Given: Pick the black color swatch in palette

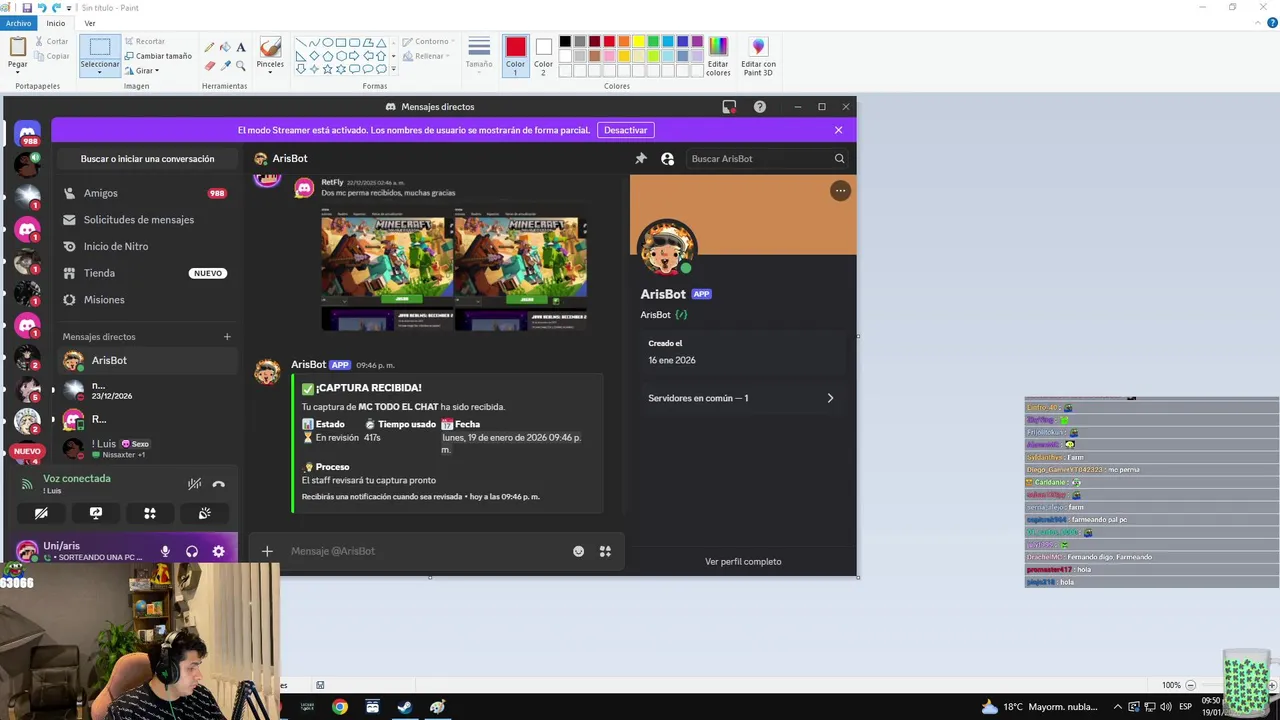Looking at the screenshot, I should (x=565, y=41).
